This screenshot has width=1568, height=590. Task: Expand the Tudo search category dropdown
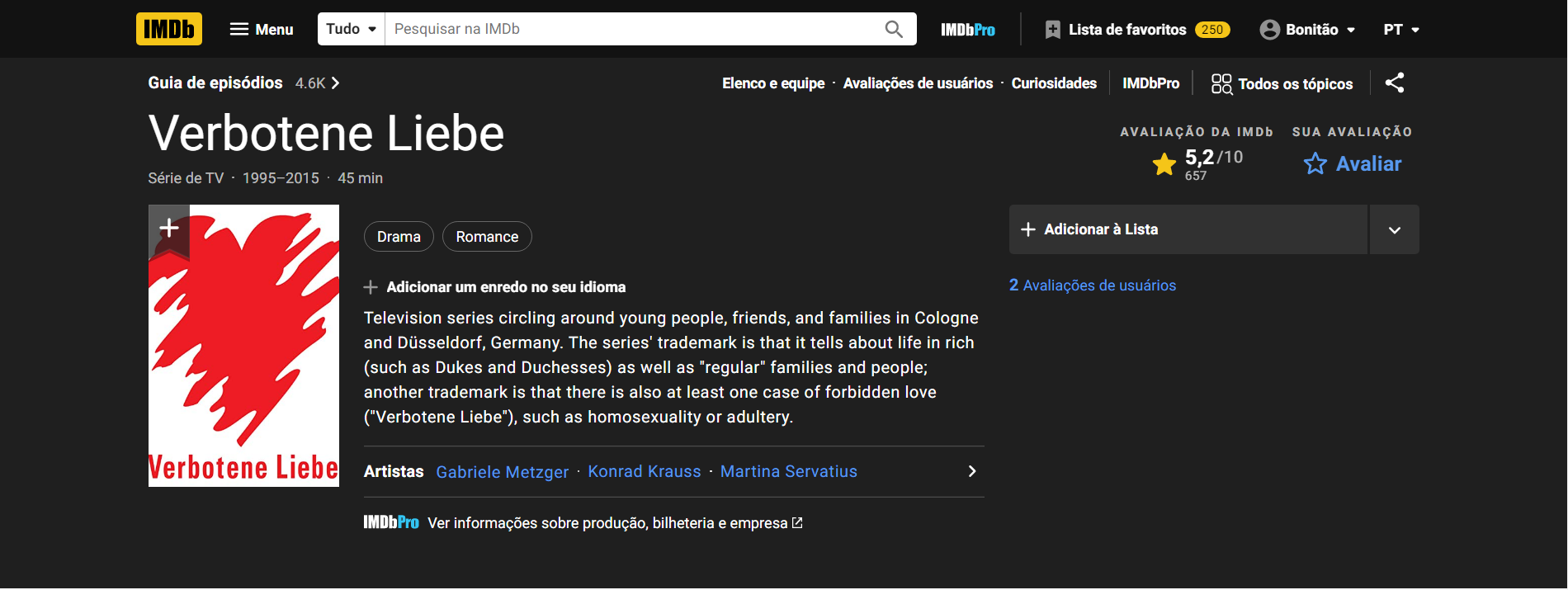(351, 30)
